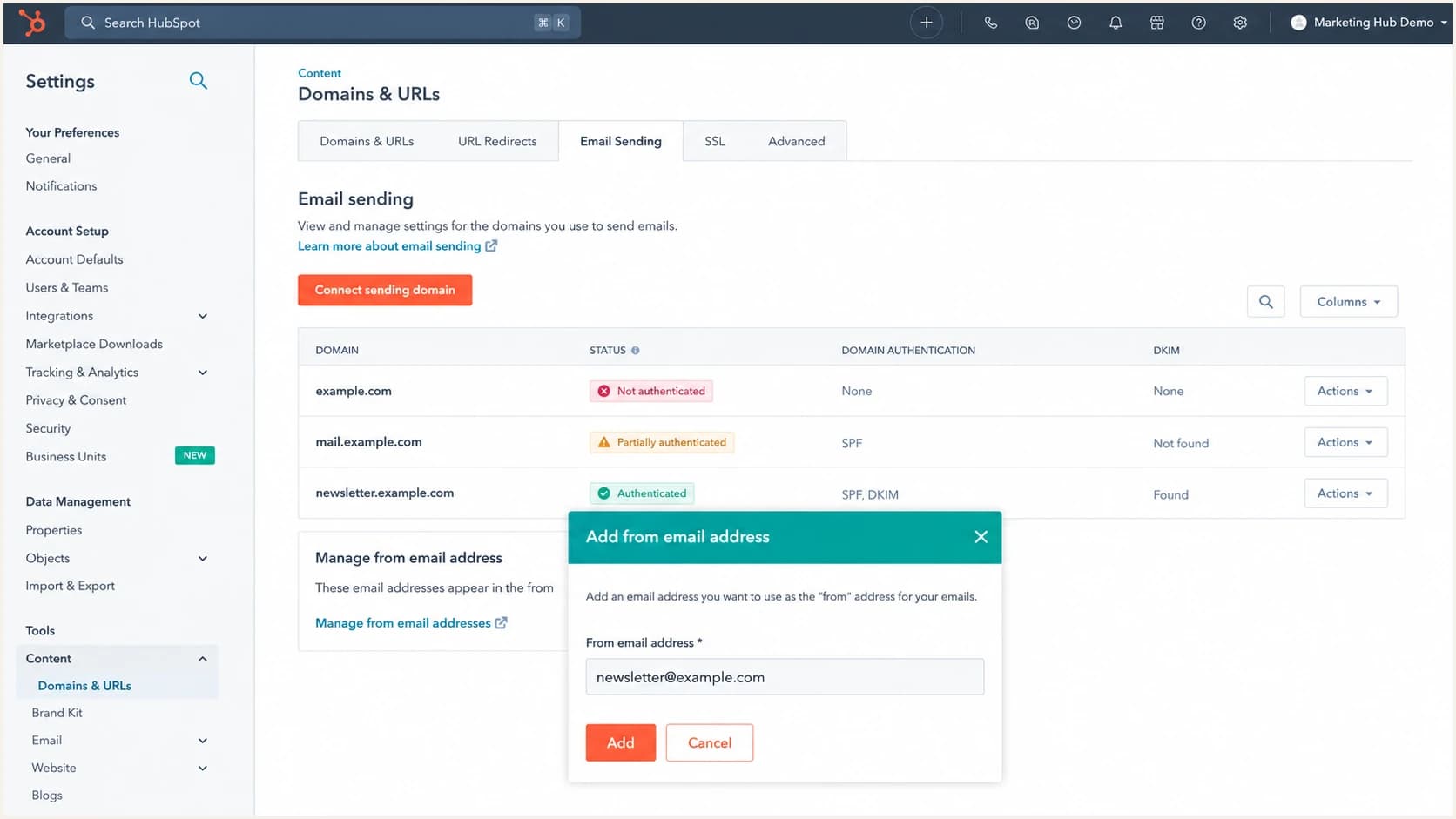Open the calling phone icon
Image resolution: width=1456 pixels, height=819 pixels.
(x=991, y=23)
